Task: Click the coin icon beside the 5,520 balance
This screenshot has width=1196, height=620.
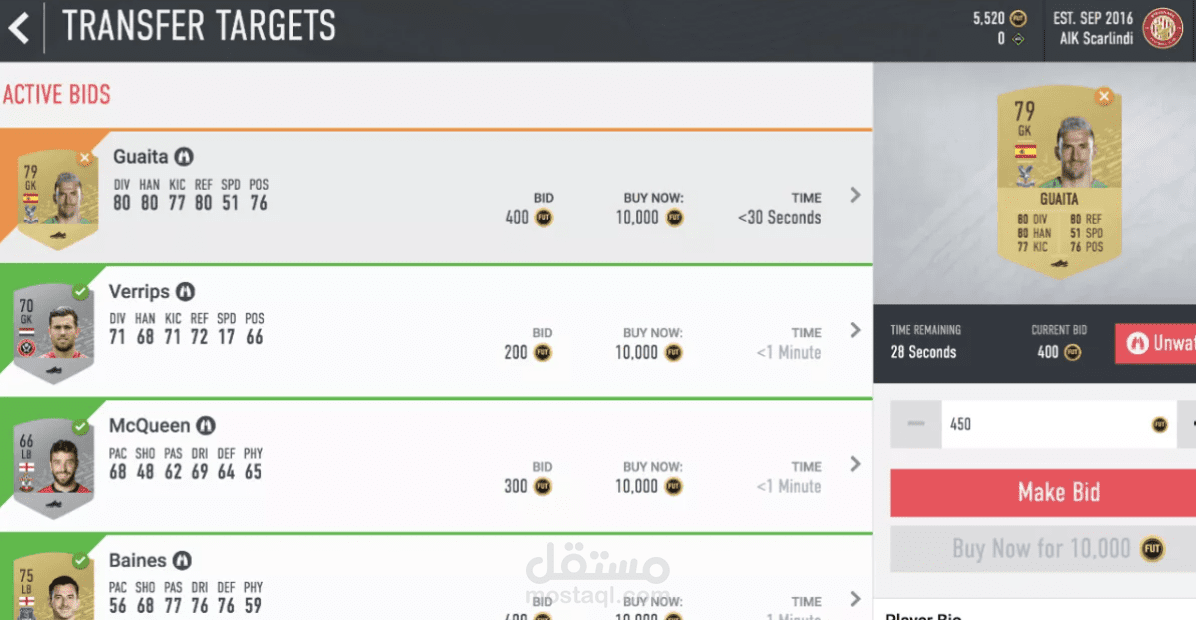Action: point(1018,18)
